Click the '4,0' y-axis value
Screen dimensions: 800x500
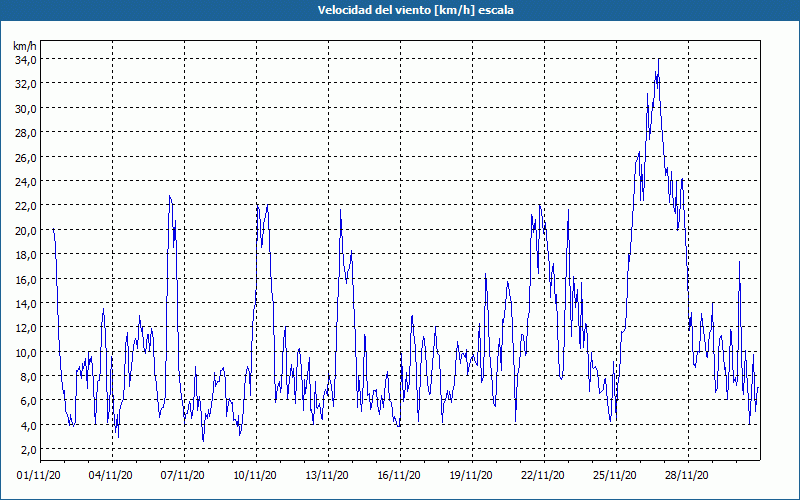pyautogui.click(x=28, y=426)
